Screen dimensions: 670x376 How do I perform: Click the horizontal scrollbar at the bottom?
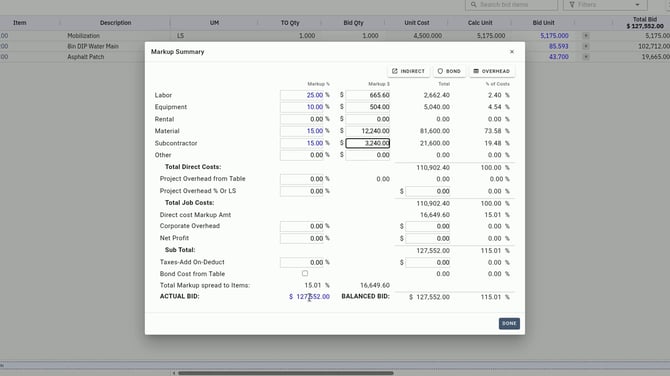(285, 373)
